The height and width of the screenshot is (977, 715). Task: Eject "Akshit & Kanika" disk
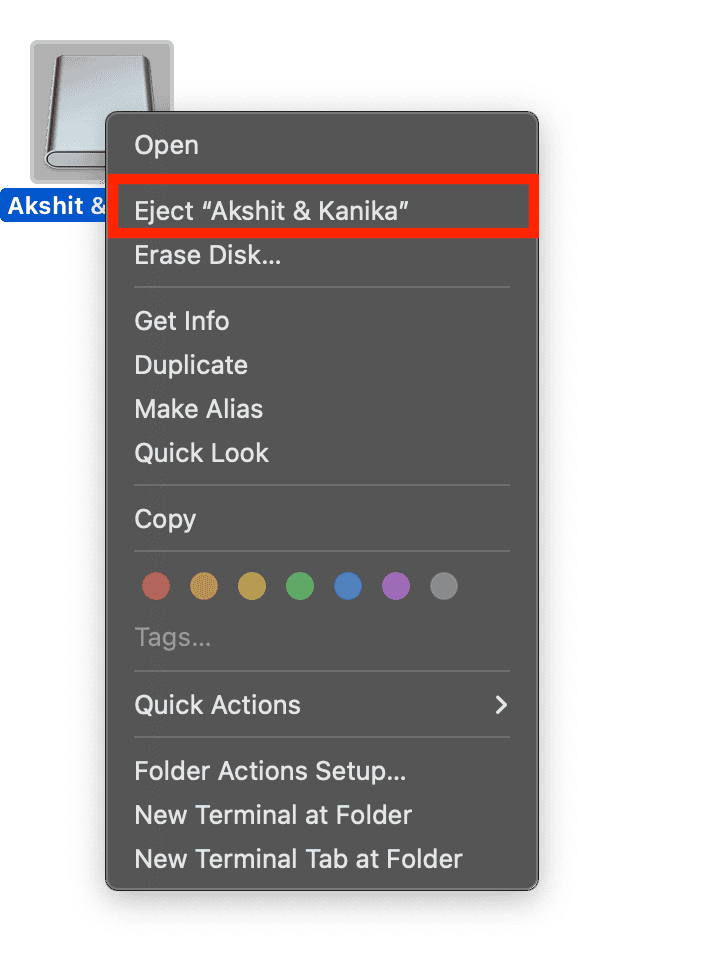point(273,210)
